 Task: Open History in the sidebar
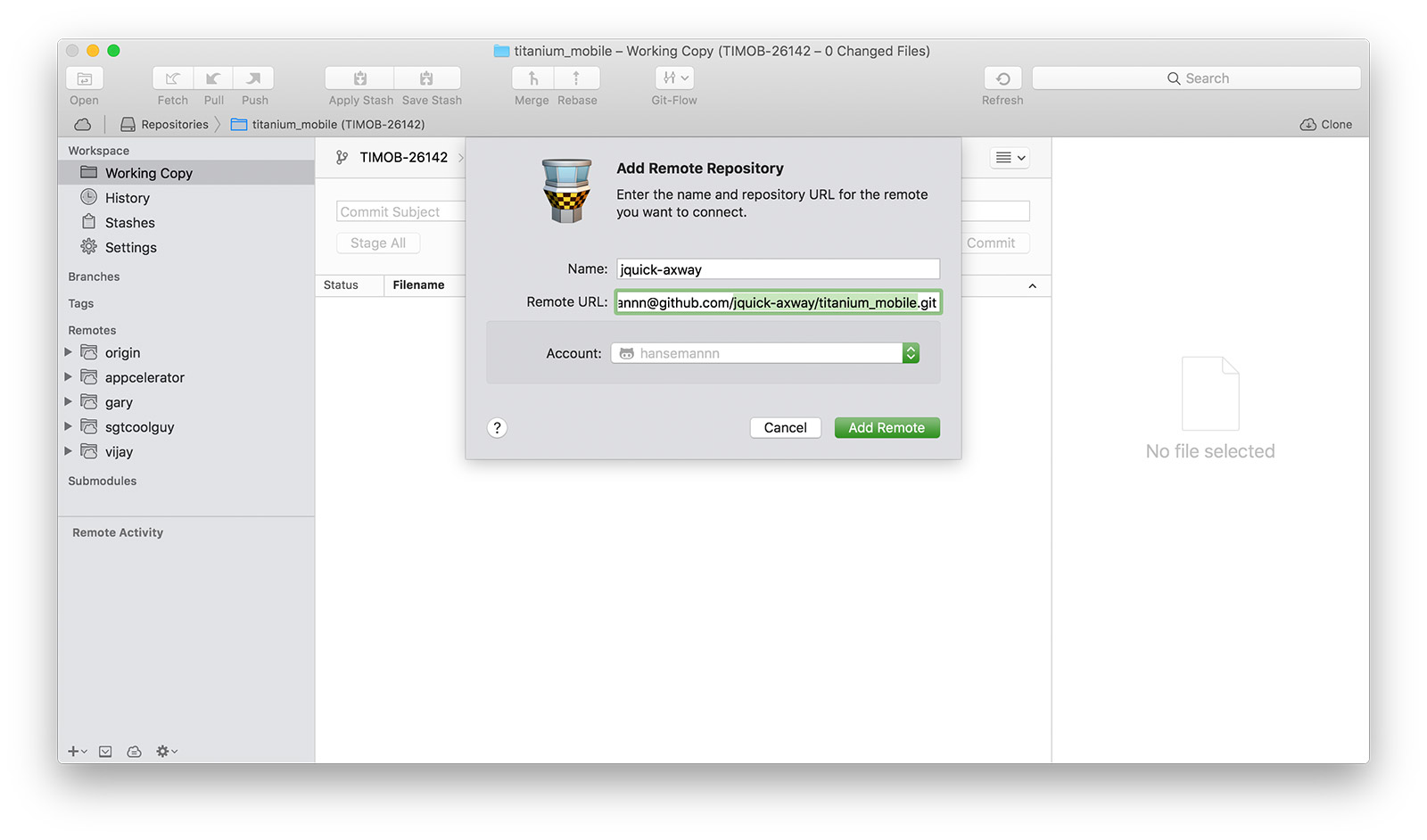pos(186,198)
